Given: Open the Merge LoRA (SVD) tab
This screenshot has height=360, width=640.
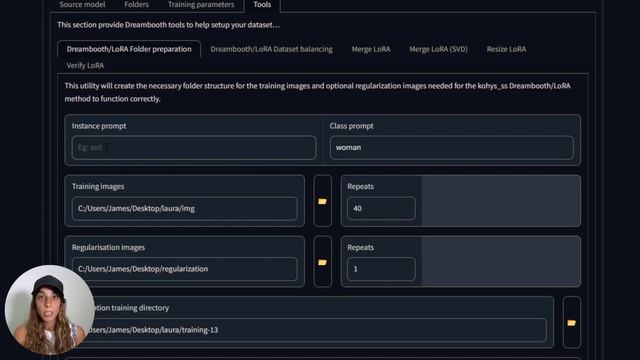Looking at the screenshot, I should (438, 49).
